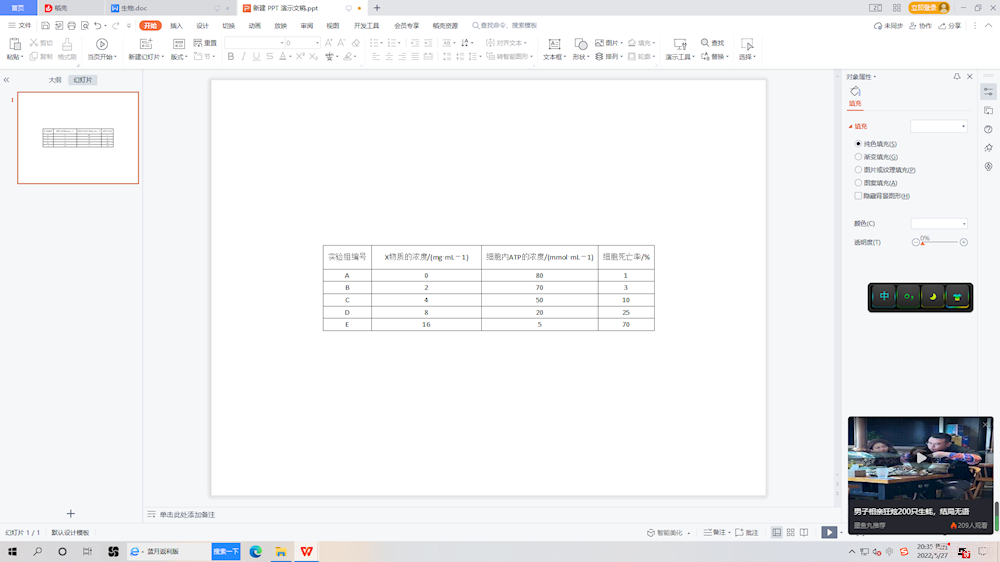
Task: Open the File (文件) menu
Action: 20,26
